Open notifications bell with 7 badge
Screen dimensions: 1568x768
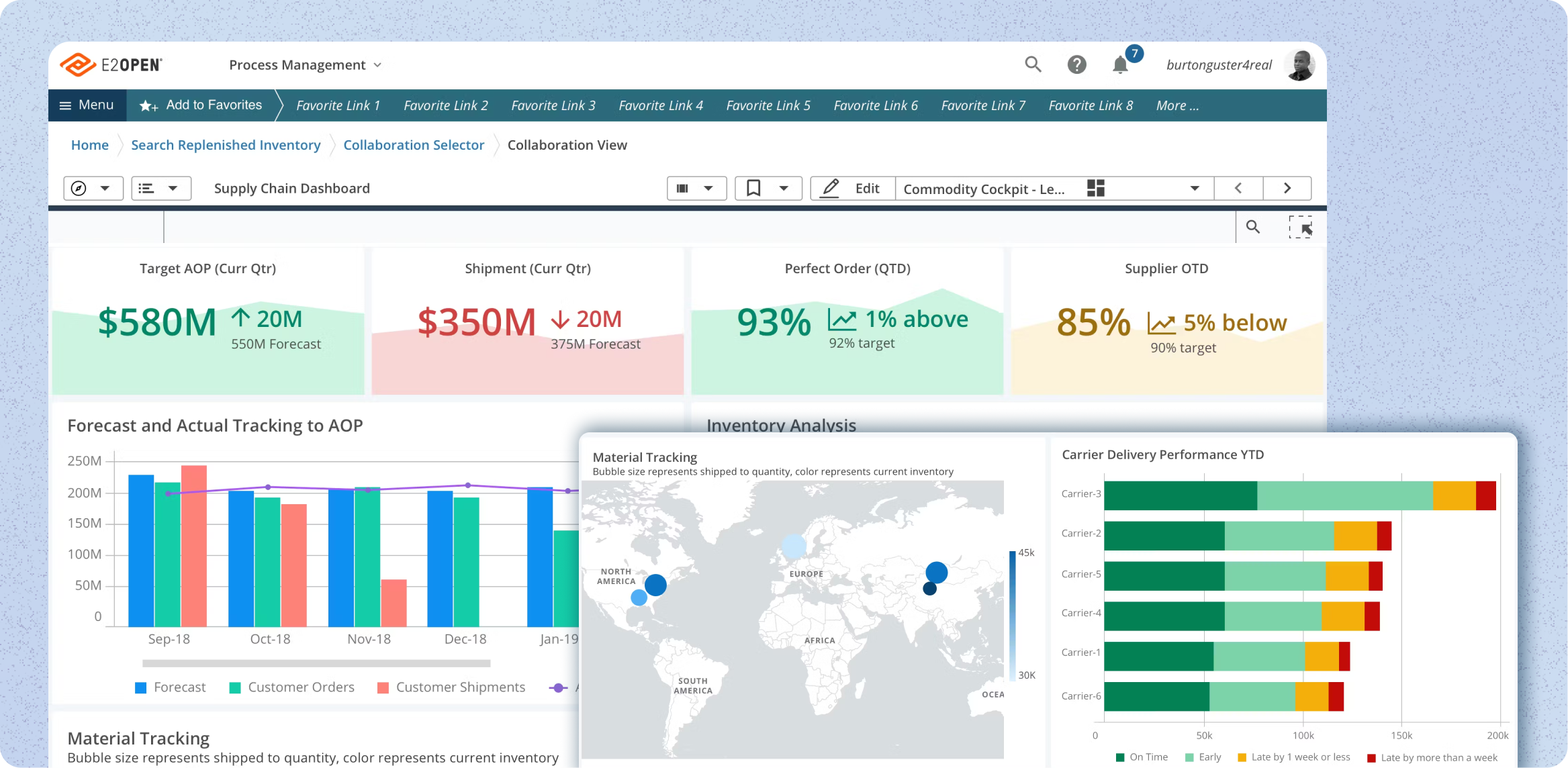coord(1120,65)
